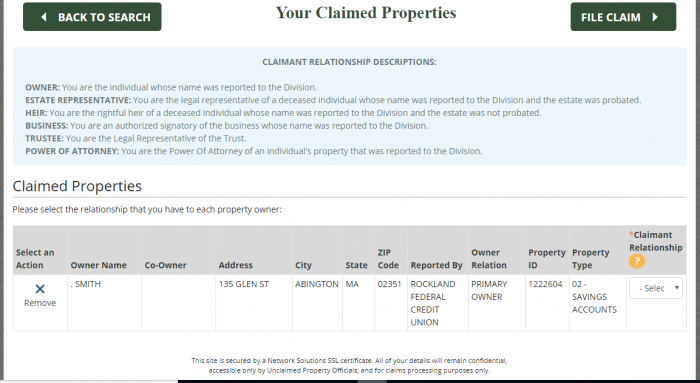Click the Co-Owner column header
The width and height of the screenshot is (700, 383).
165,265
